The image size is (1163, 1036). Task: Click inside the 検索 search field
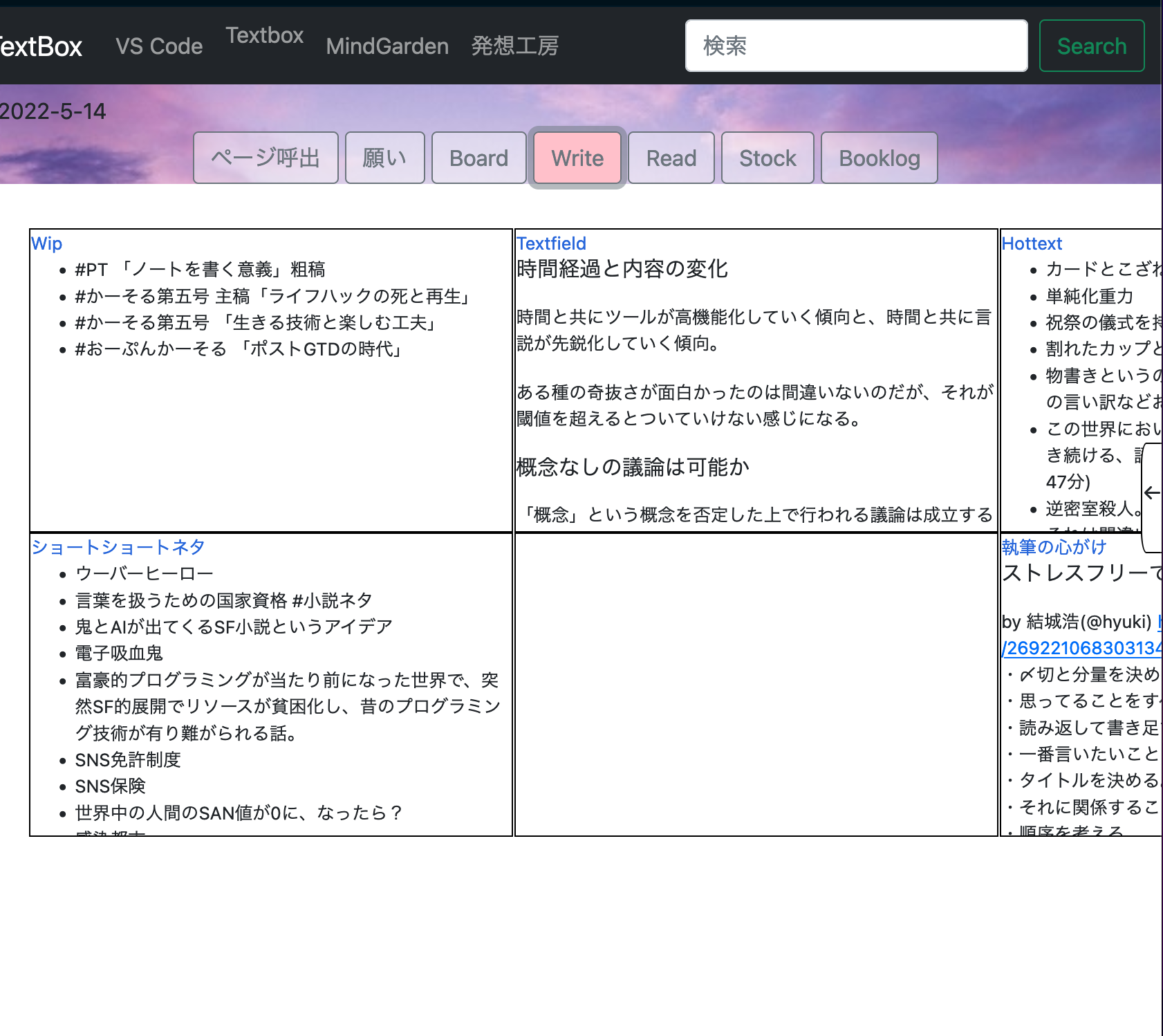[x=856, y=46]
